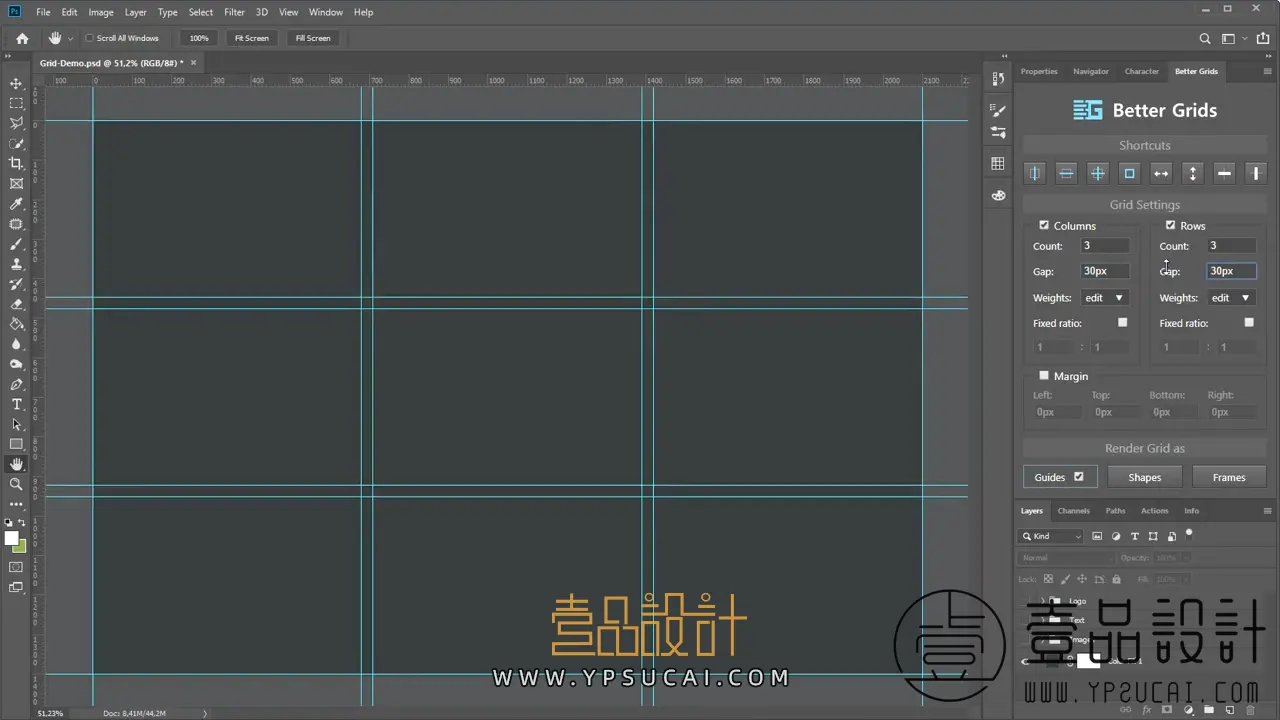The height and width of the screenshot is (720, 1280).
Task: Toggle Scroll All Windows checkbox
Action: click(89, 38)
